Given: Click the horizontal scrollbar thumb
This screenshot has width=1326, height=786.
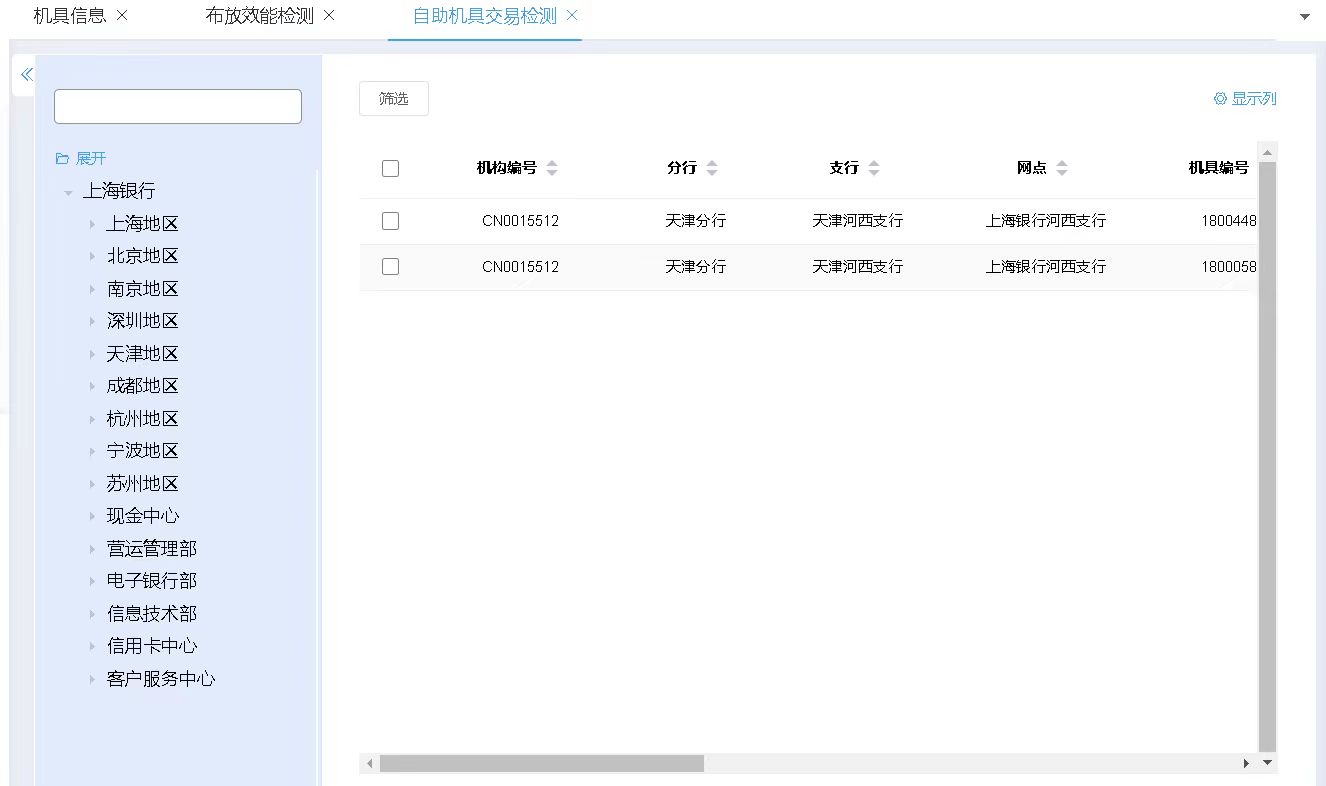Looking at the screenshot, I should coord(542,763).
